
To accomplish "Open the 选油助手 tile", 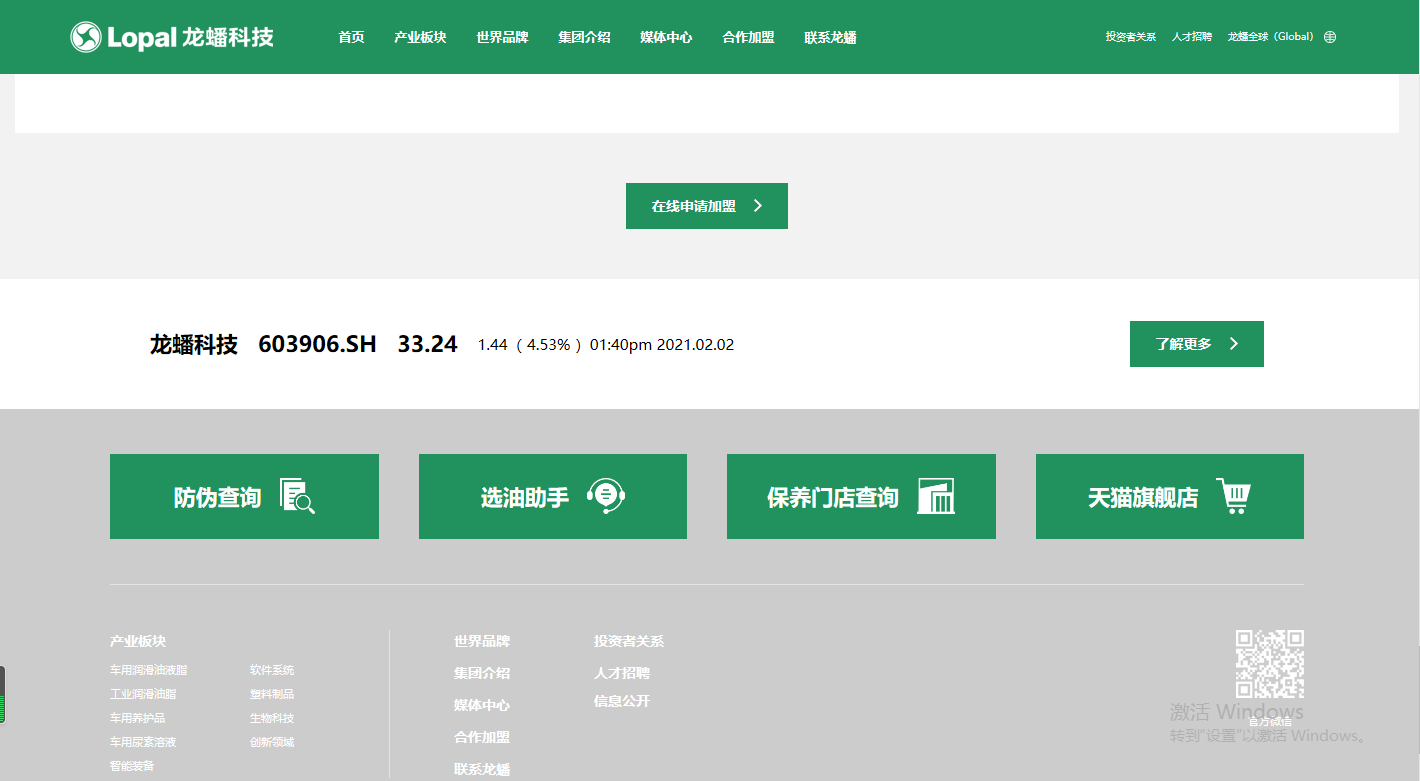I will pyautogui.click(x=553, y=496).
